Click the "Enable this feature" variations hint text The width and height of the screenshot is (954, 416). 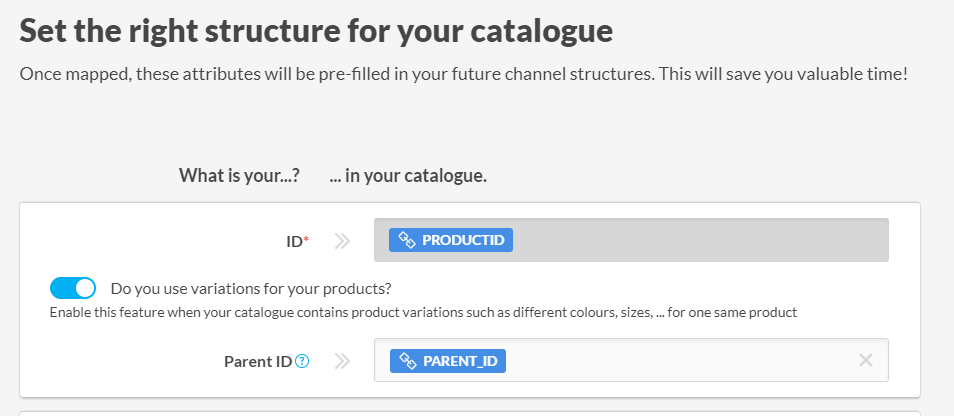tap(423, 313)
